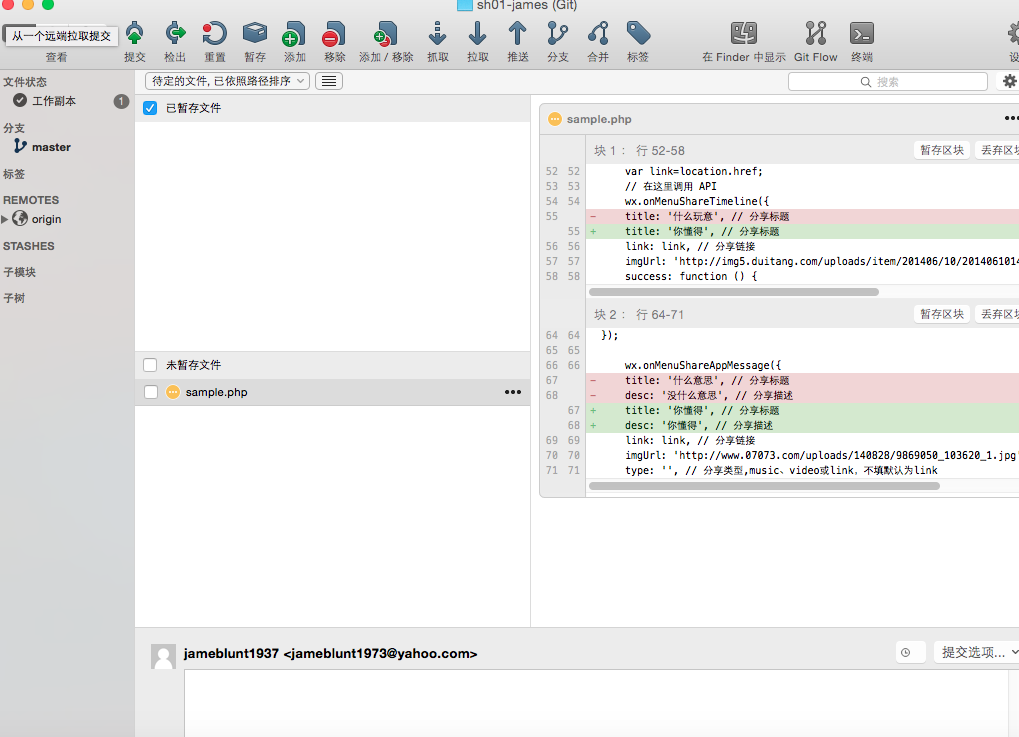Uncheck the 已暂存文件 checkbox
The height and width of the screenshot is (737, 1019).
(150, 108)
